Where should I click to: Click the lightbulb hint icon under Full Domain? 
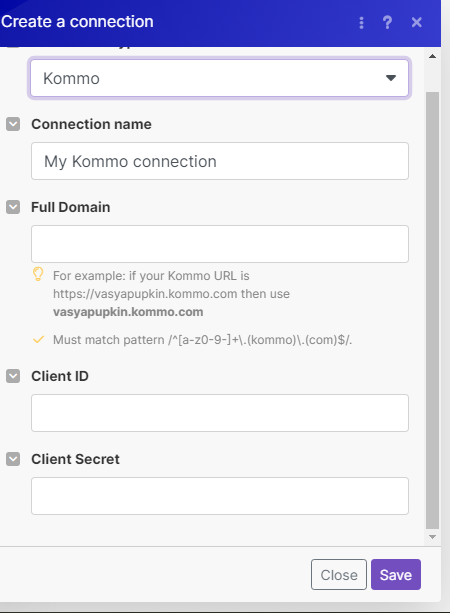(x=38, y=274)
